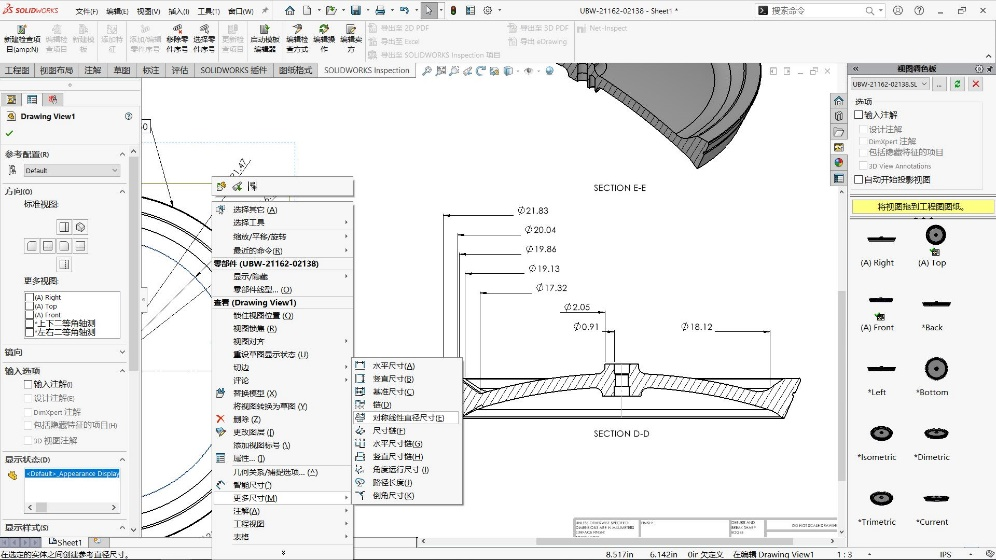Select the *Isometric view thumbnail
This screenshot has width=996, height=560.
[879, 434]
